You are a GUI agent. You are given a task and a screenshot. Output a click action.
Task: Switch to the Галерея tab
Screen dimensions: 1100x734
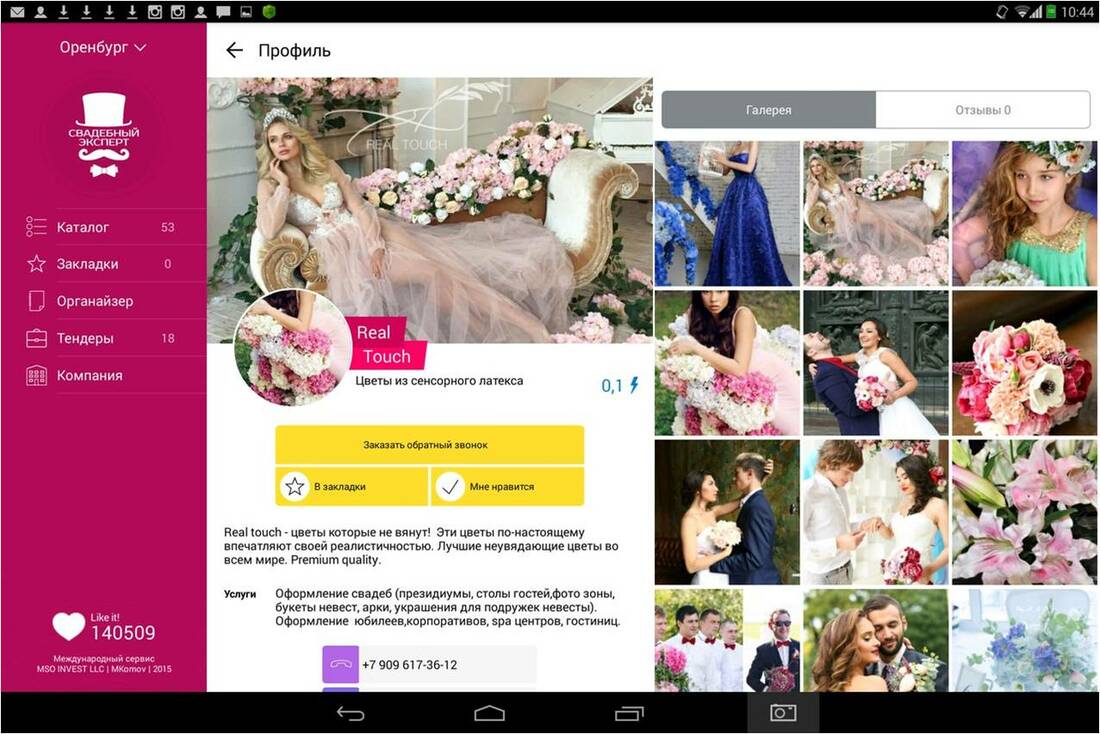pos(768,110)
